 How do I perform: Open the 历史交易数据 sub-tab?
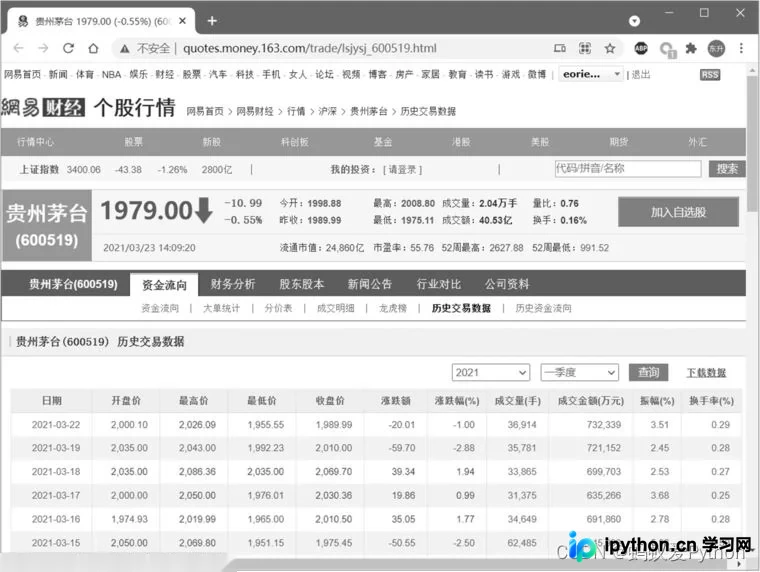coord(461,308)
